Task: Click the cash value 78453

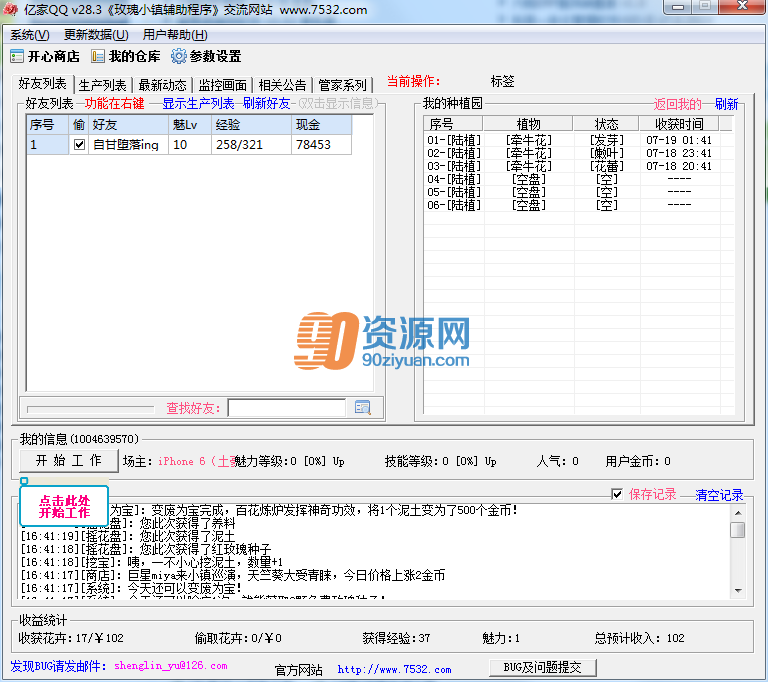Action: 313,145
